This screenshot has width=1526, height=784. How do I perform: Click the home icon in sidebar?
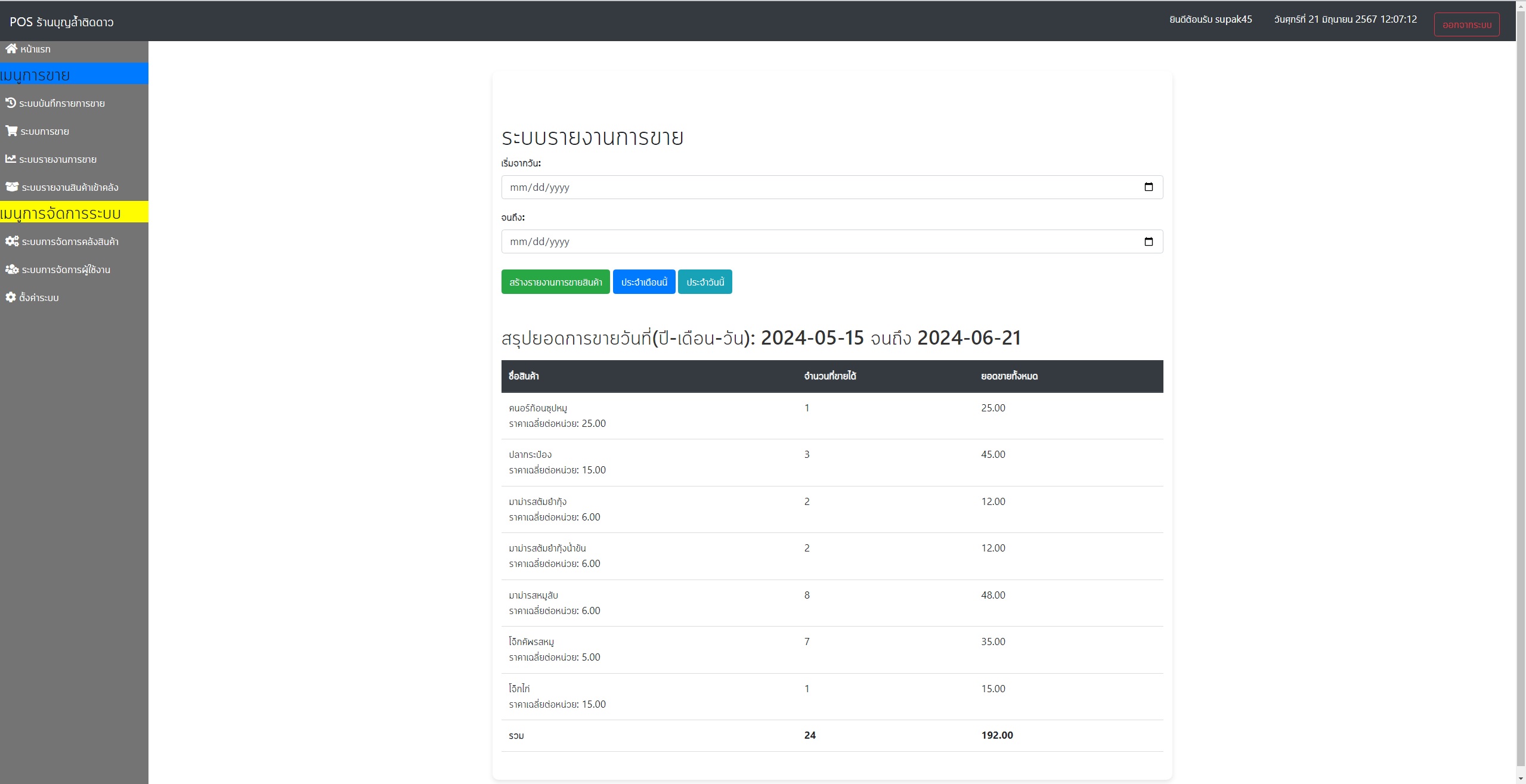click(x=11, y=49)
